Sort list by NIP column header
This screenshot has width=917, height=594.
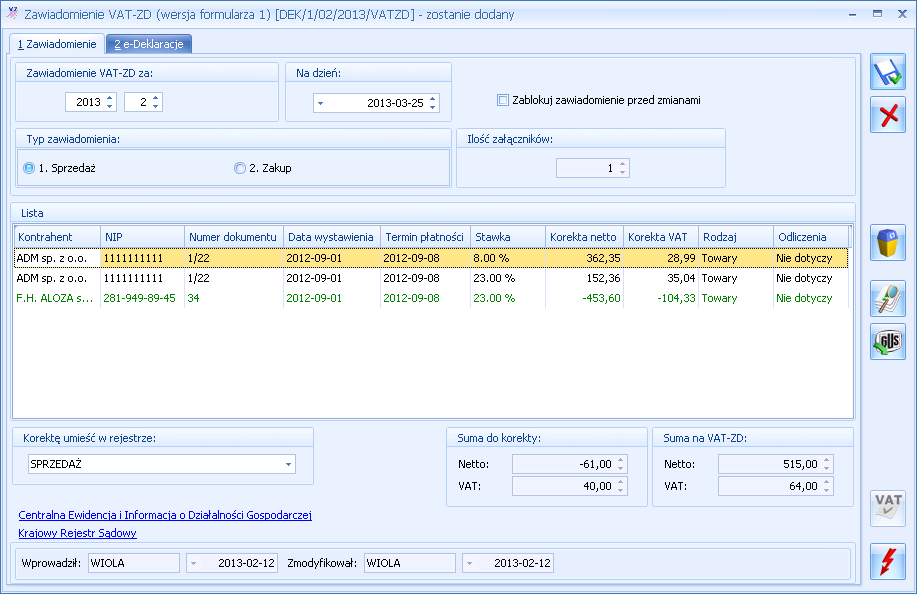(142, 237)
